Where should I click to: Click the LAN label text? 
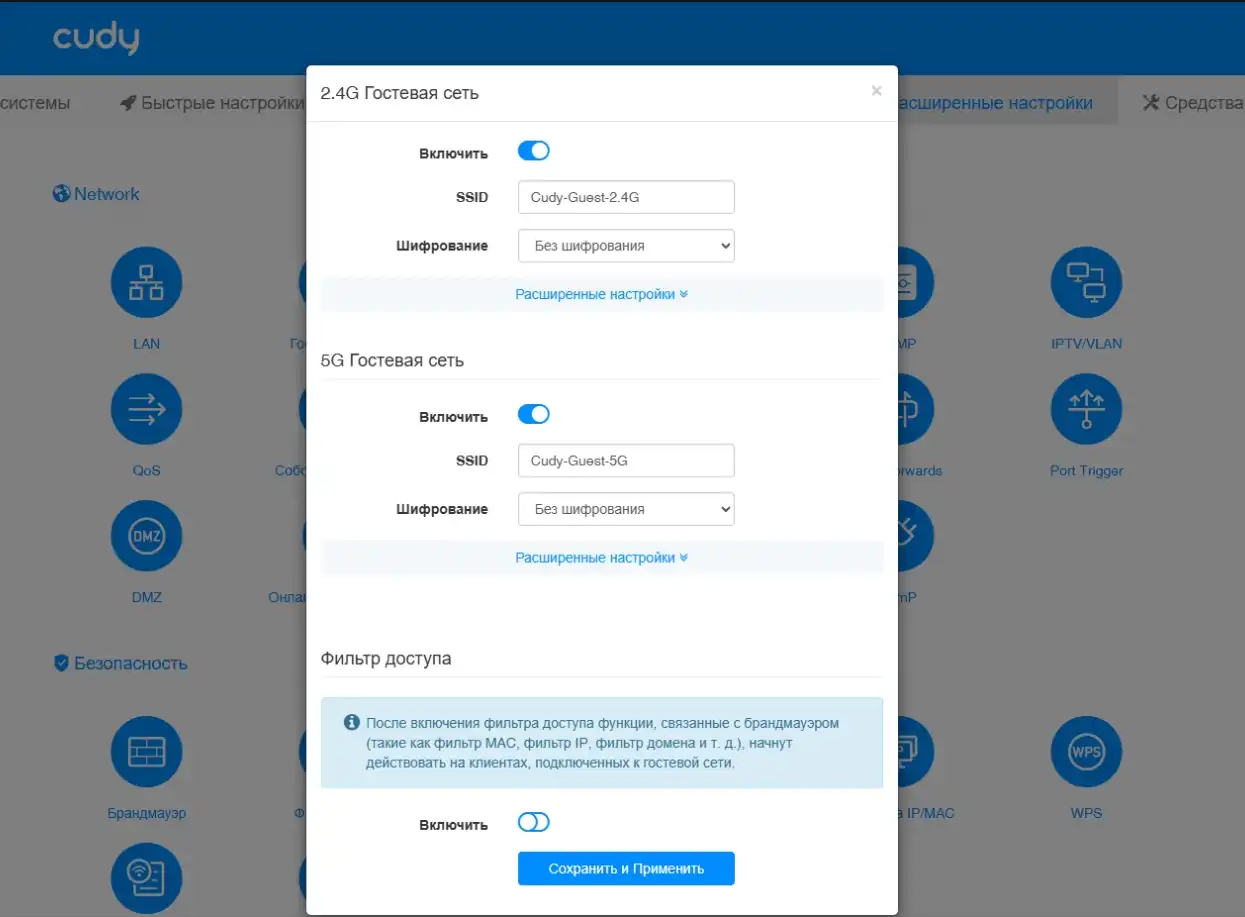146,343
